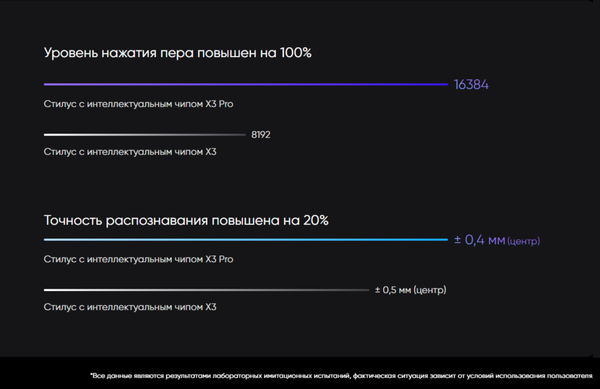The width and height of the screenshot is (600, 389).
Task: Click the footnote starting "*Все данные являются"
Action: click(341, 376)
